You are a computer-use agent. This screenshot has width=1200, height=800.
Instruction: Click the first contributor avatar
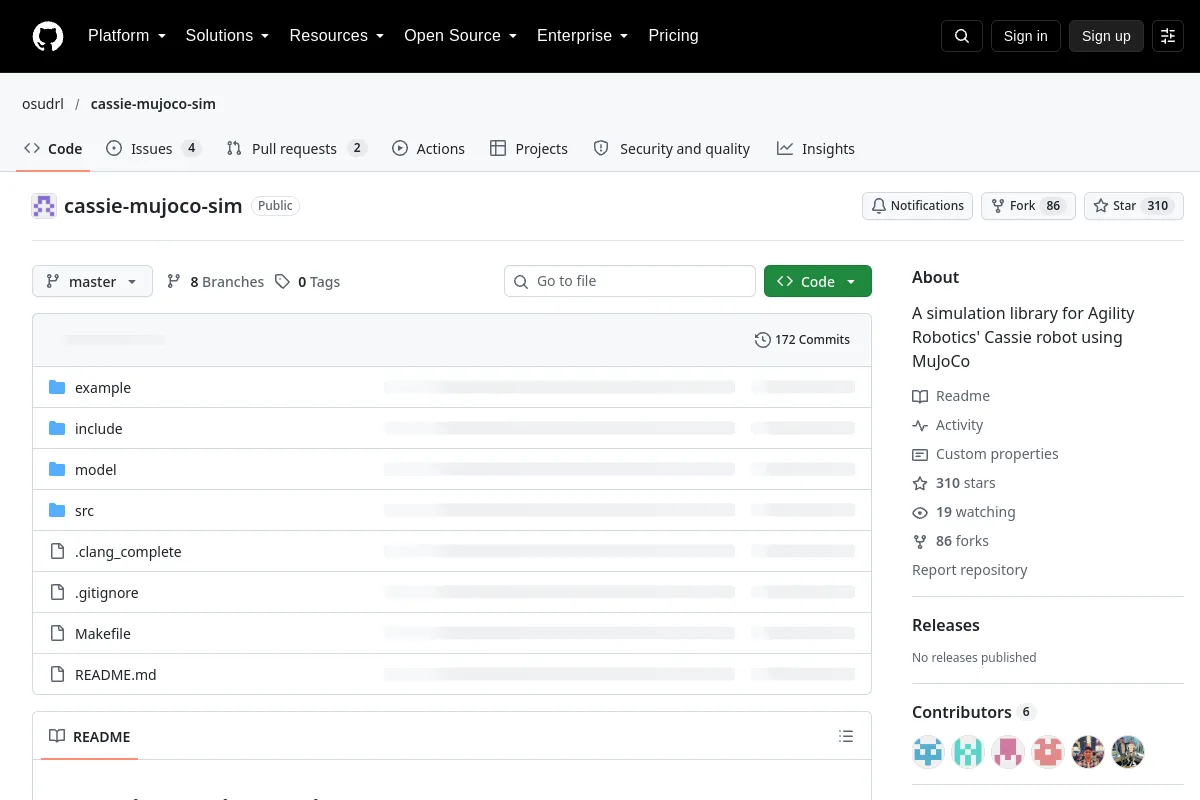[x=928, y=751]
